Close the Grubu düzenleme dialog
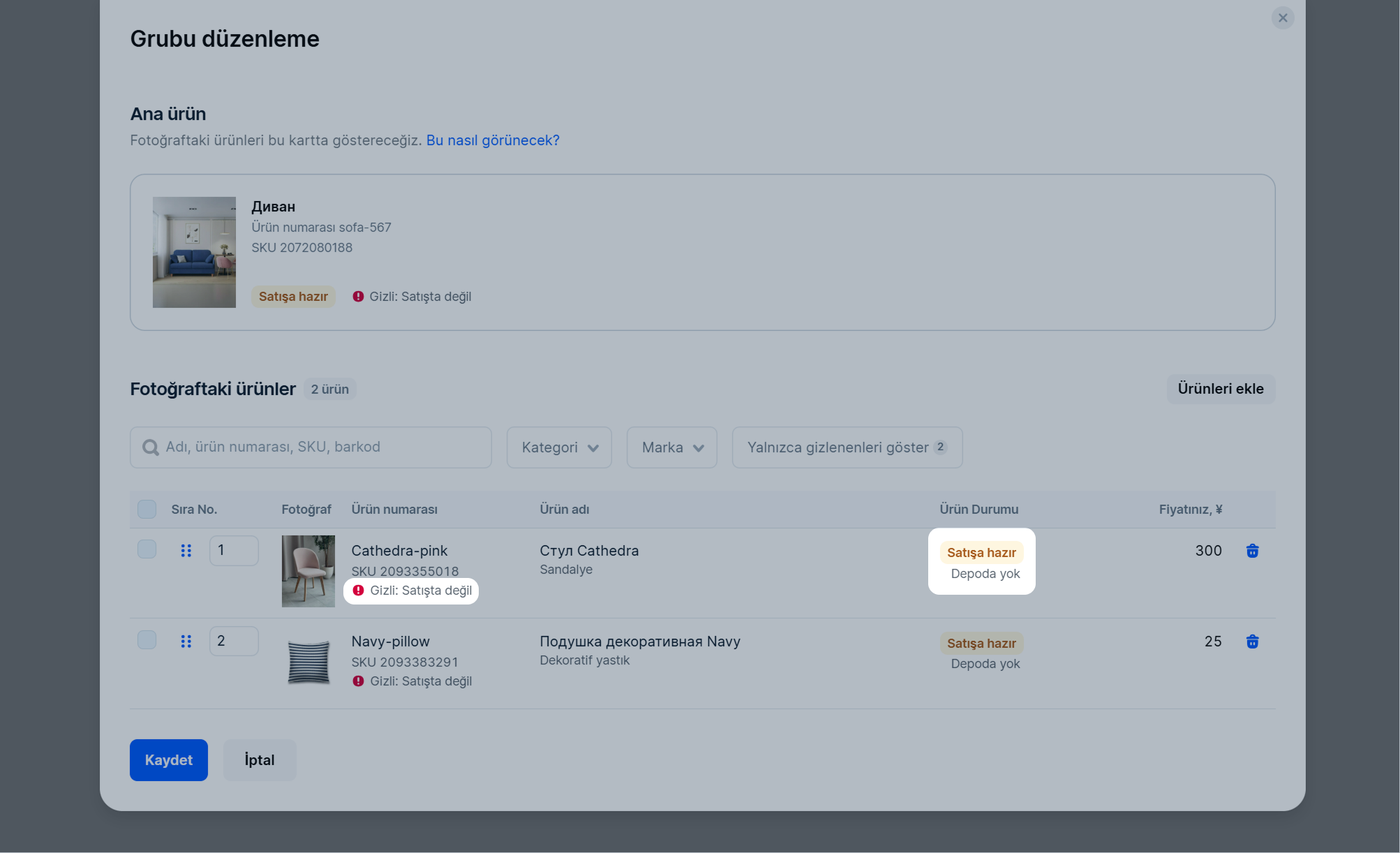Image resolution: width=1400 pixels, height=853 pixels. [1282, 18]
